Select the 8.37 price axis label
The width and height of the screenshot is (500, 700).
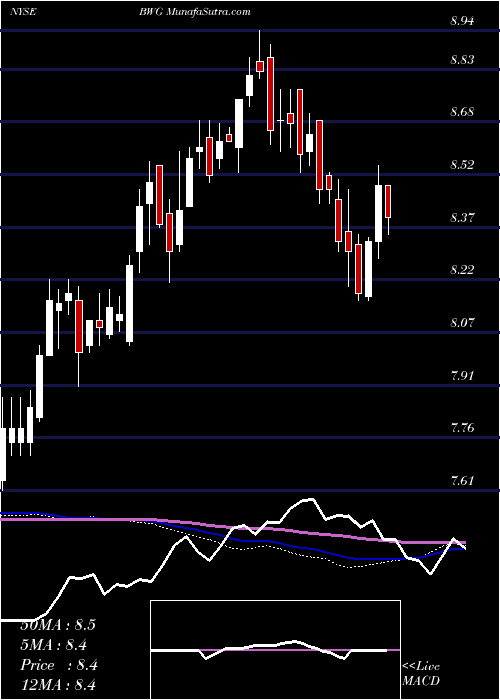(x=462, y=217)
